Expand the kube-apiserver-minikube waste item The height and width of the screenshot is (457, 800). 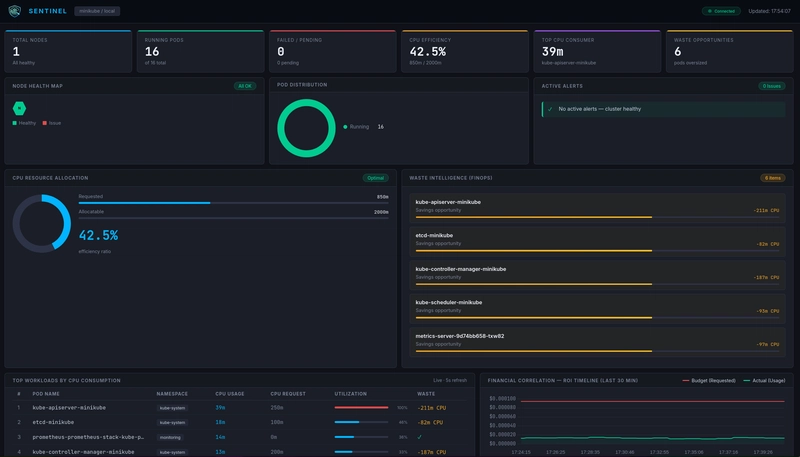click(x=592, y=207)
